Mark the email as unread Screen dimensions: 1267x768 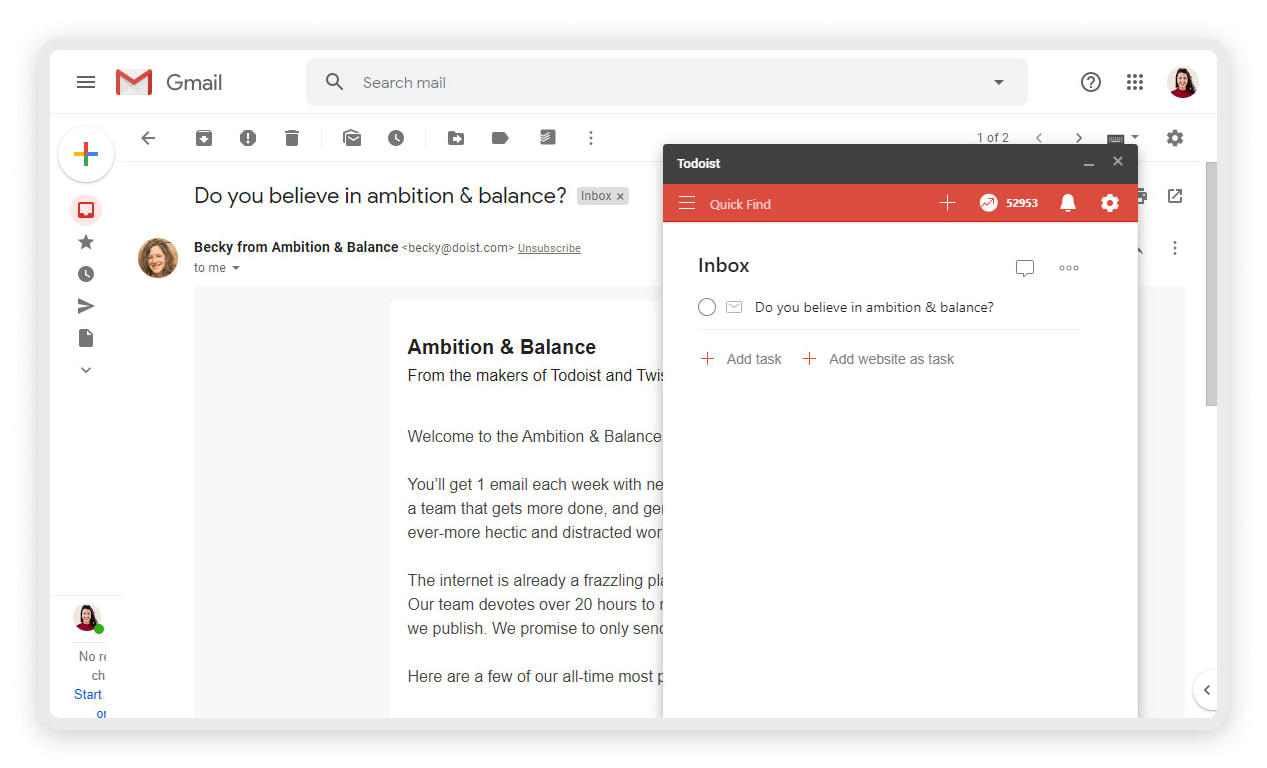point(352,138)
